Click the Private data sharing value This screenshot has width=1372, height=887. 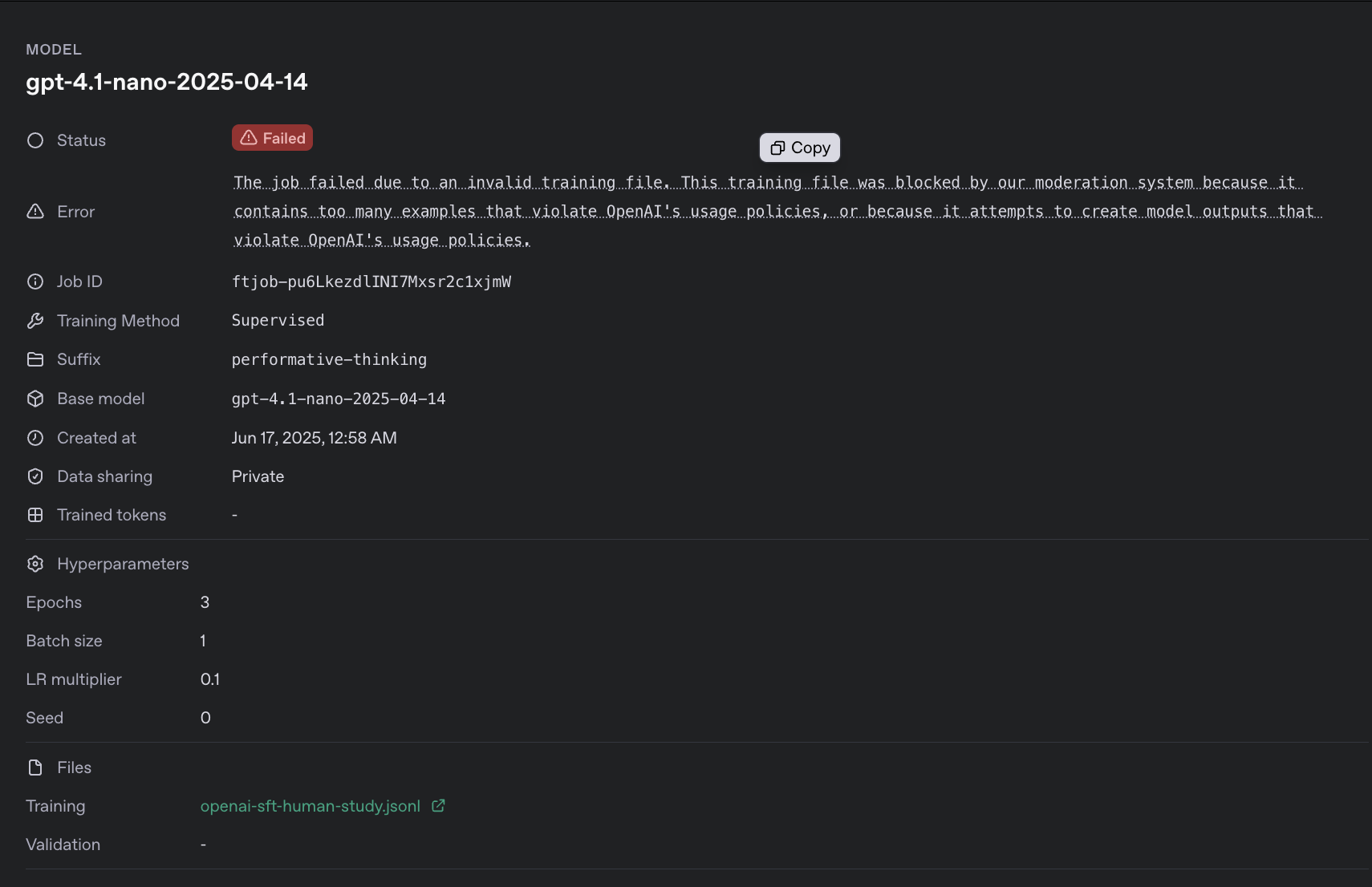click(x=258, y=476)
